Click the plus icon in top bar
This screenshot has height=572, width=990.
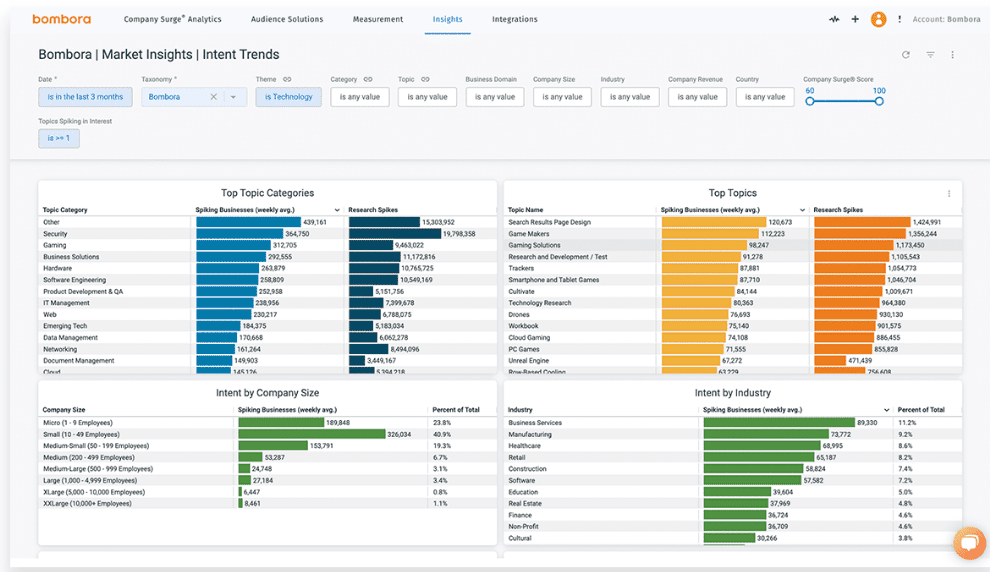[x=855, y=20]
